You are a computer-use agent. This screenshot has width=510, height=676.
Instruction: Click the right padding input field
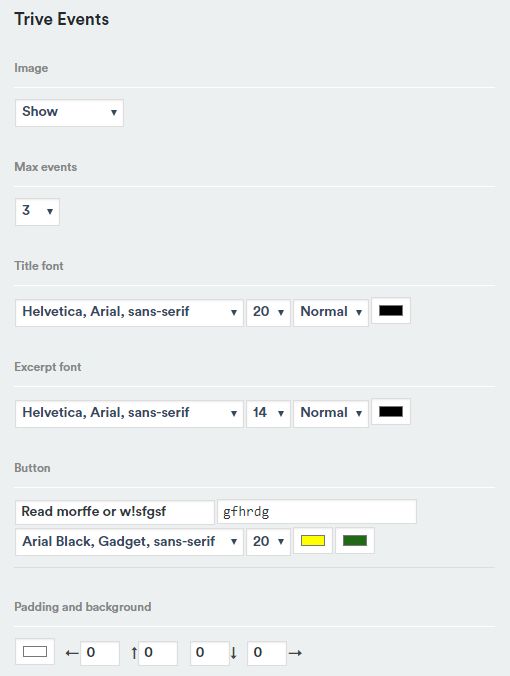267,653
